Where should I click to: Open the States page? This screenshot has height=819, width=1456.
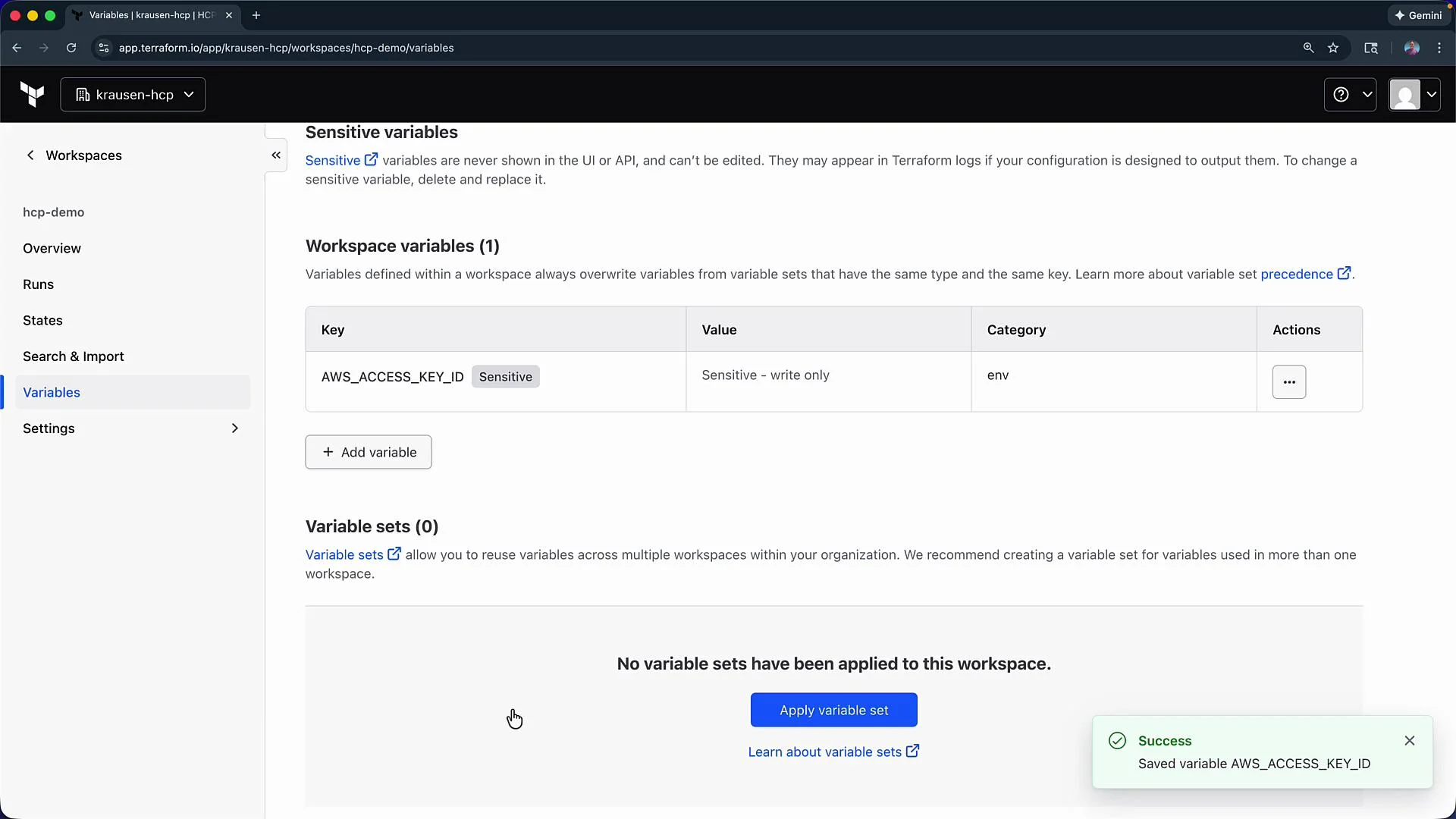(42, 321)
